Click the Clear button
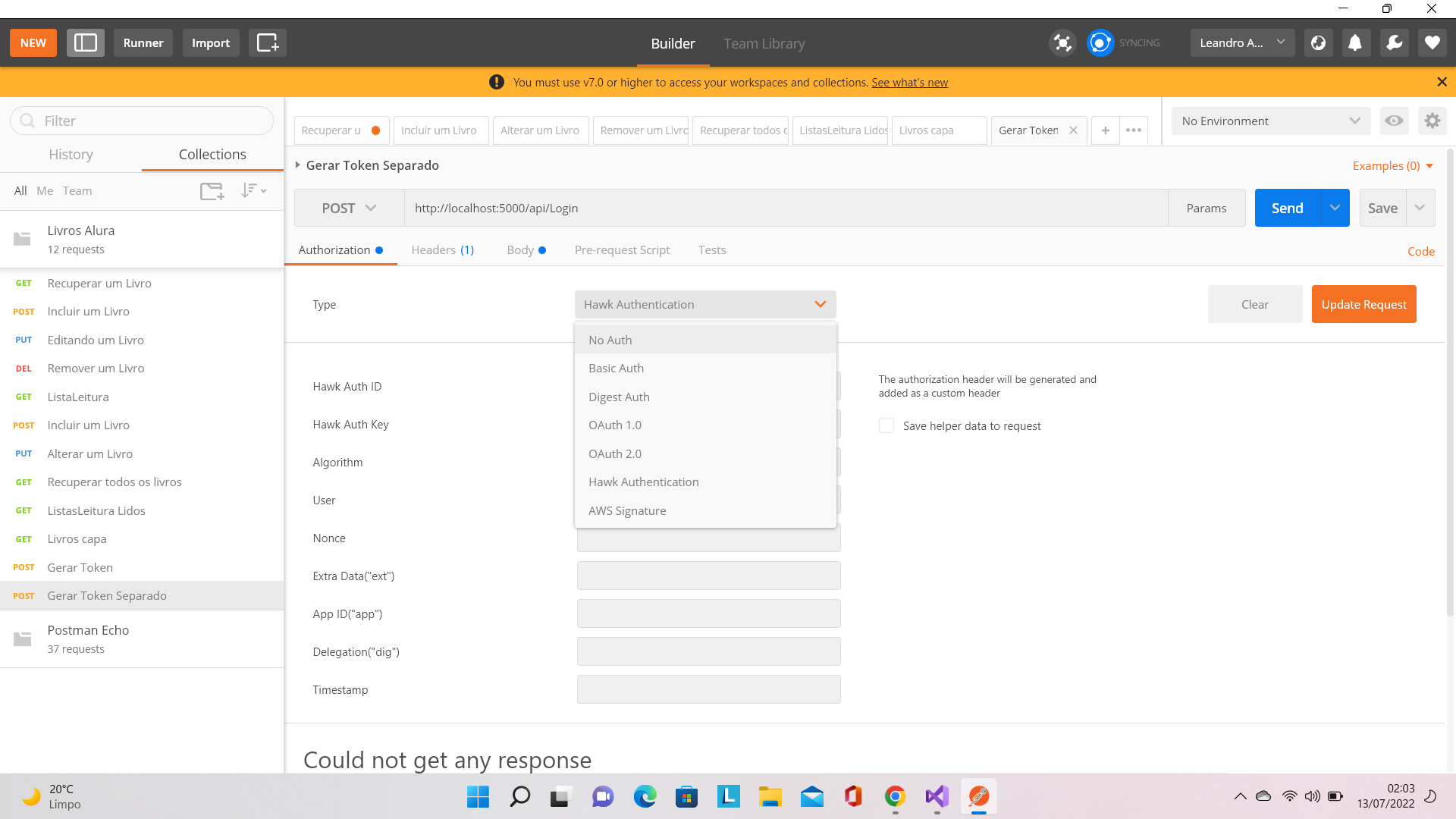 tap(1254, 304)
